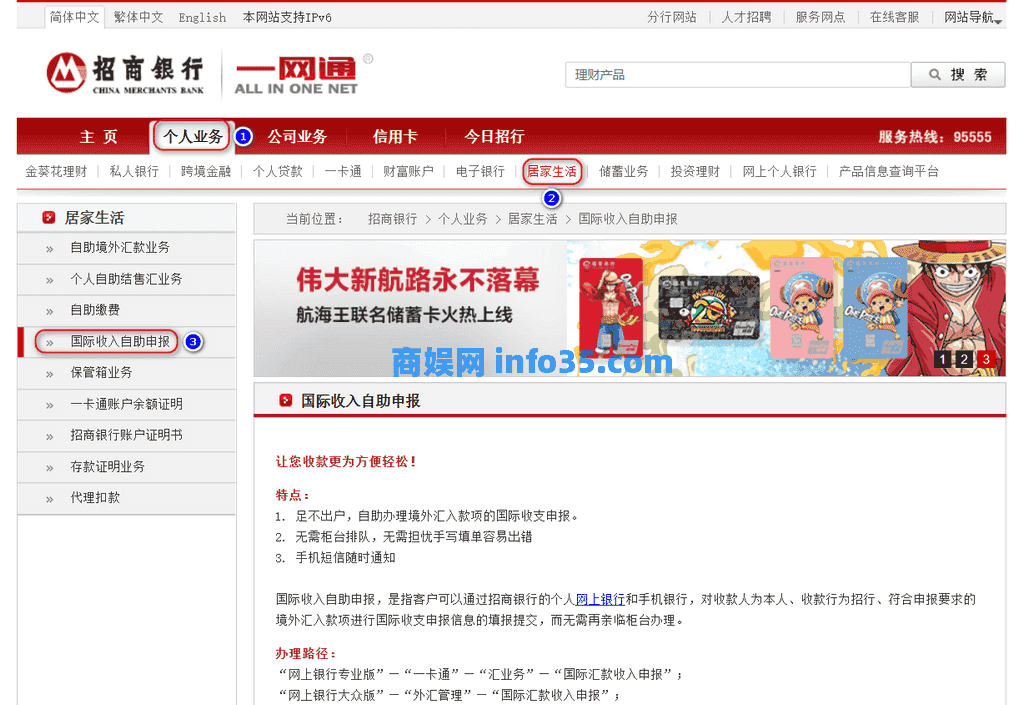
Task: Open 个人贷款 submenu item
Action: tap(278, 172)
